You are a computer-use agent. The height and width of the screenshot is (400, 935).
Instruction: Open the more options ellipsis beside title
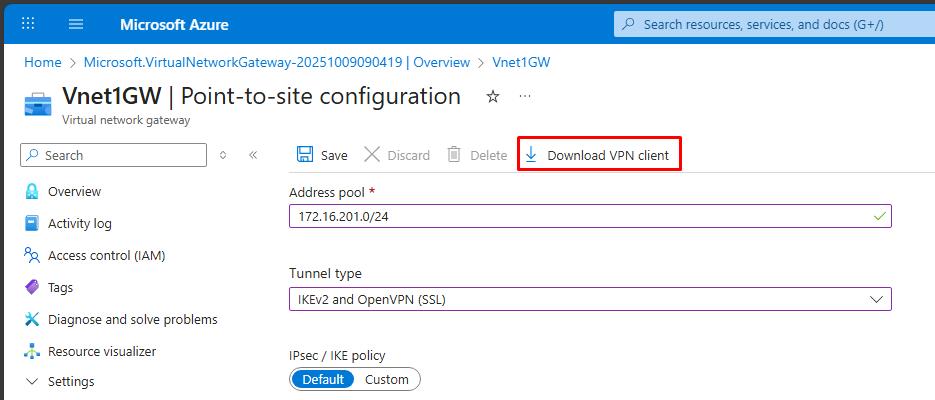tap(525, 97)
